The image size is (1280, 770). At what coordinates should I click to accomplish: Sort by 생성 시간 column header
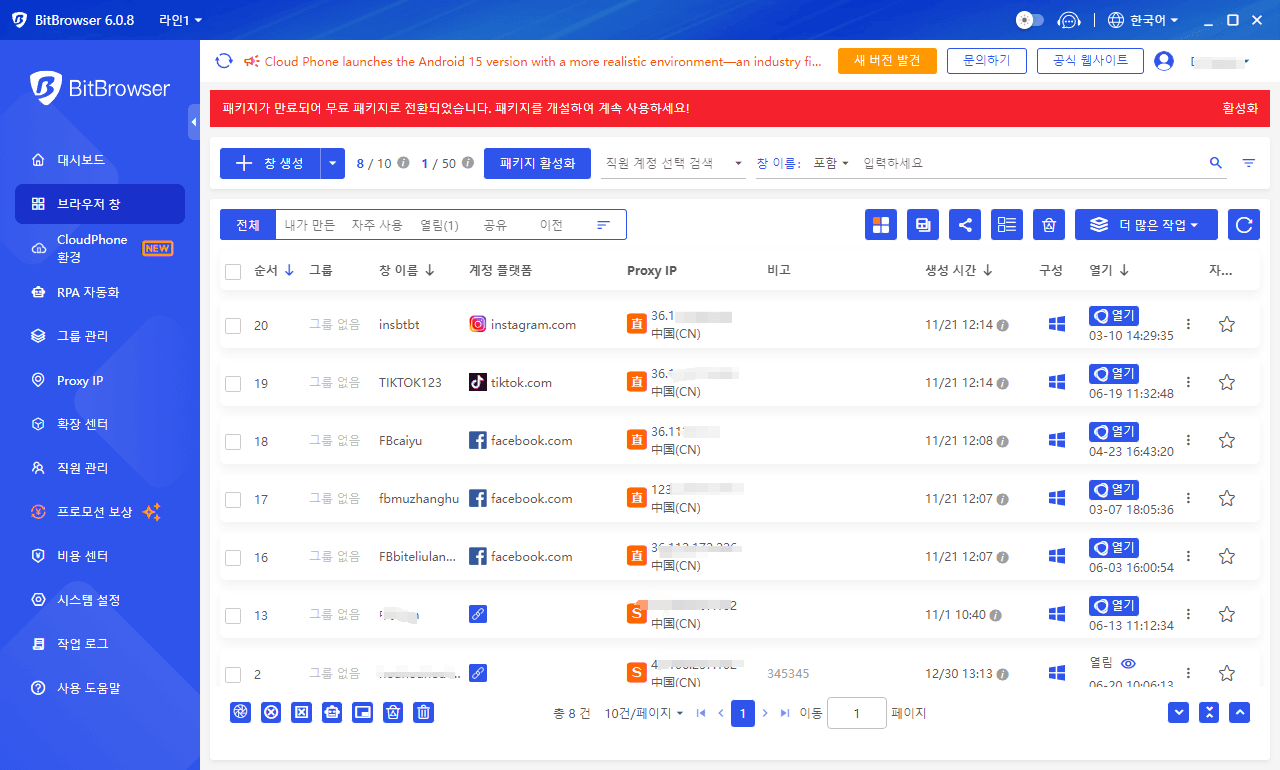coord(959,270)
